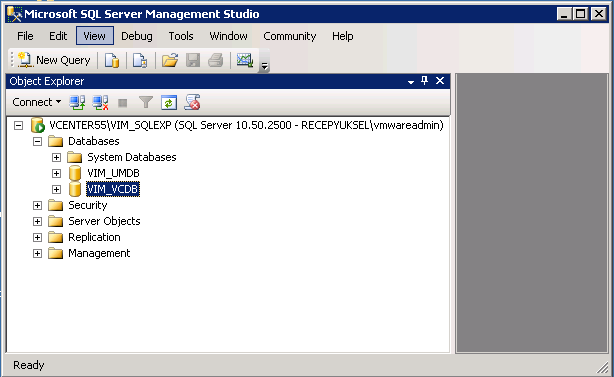614x377 pixels.
Task: Click the Server Objects folder icon
Action: (x=56, y=222)
